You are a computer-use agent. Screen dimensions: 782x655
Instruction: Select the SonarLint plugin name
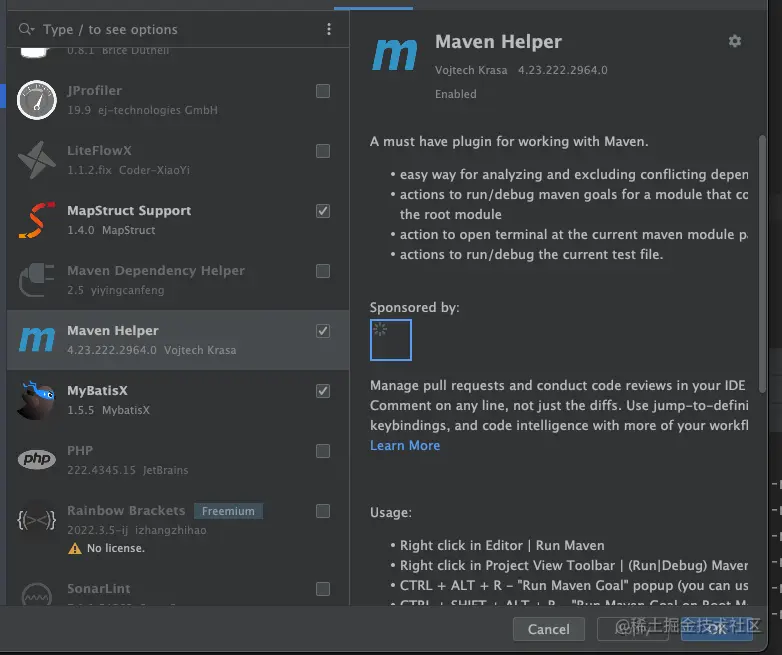click(x=99, y=589)
